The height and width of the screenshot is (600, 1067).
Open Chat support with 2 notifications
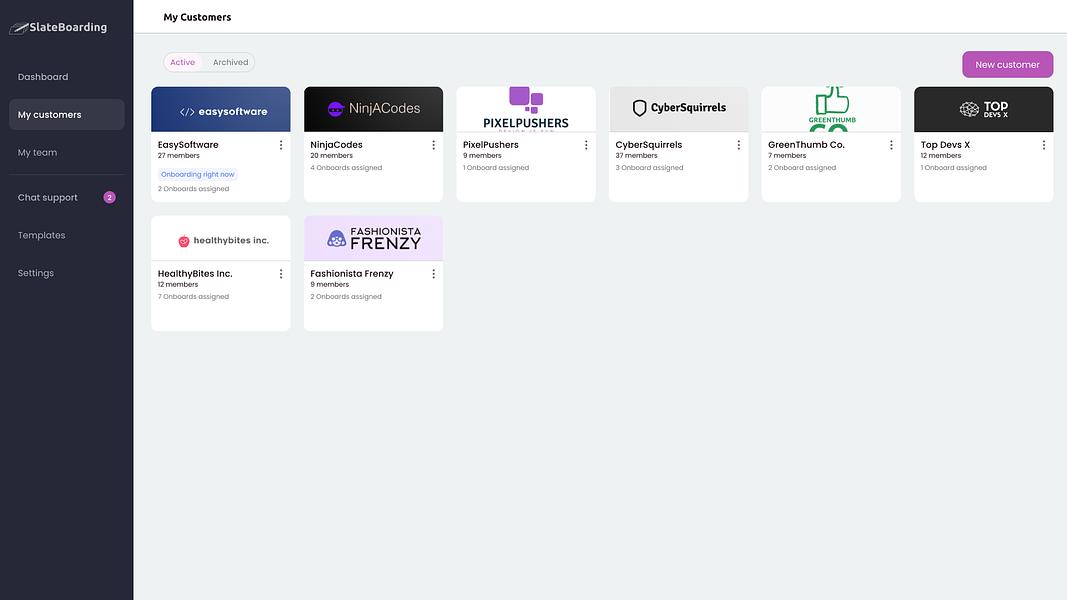pos(67,197)
